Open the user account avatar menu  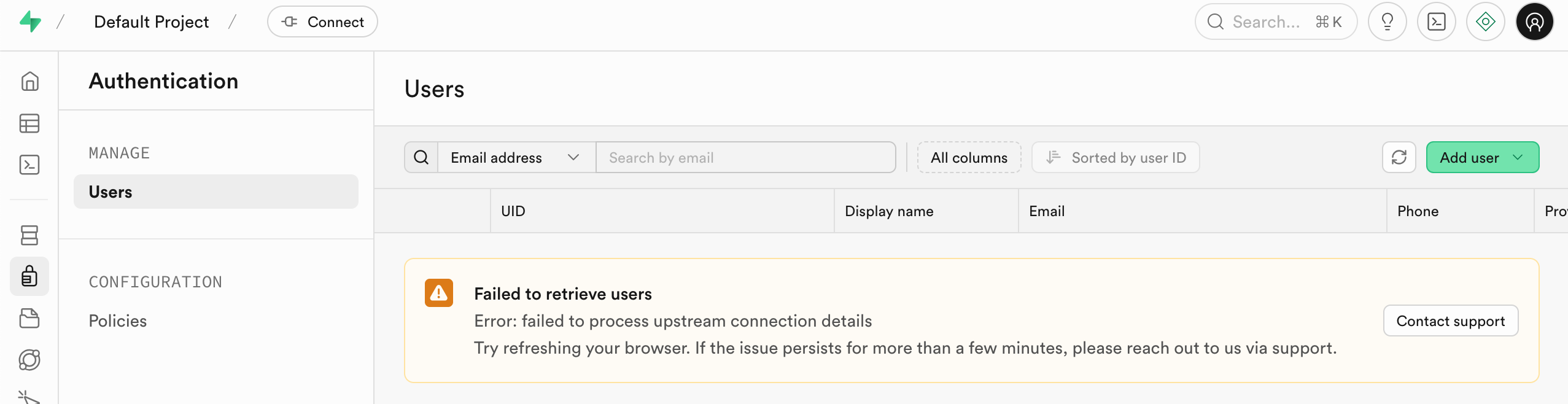pos(1534,22)
